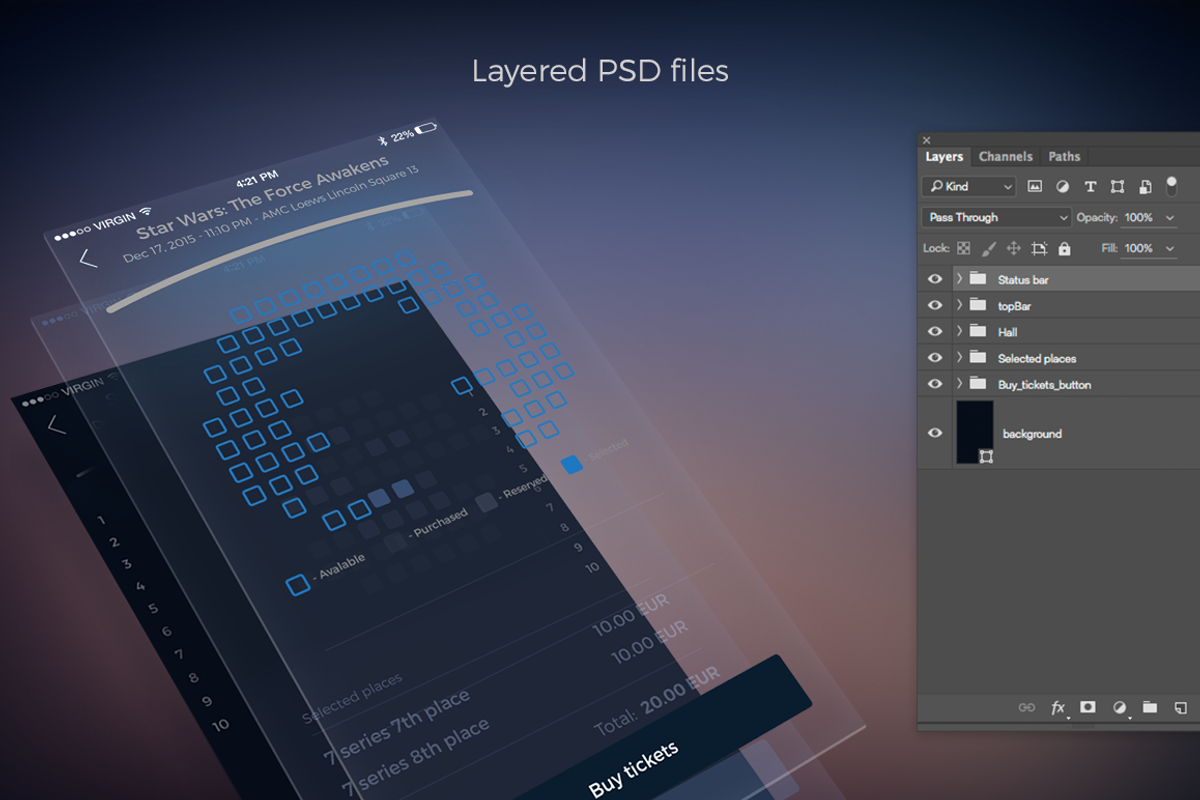Open the Opacity slider arrow
The image size is (1200, 800).
tap(1170, 217)
